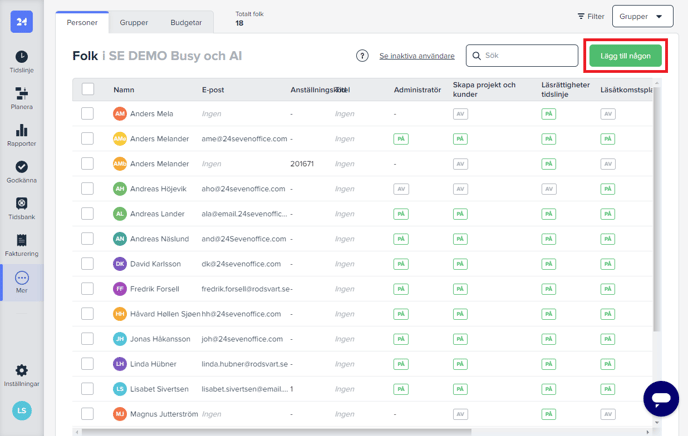Select the checkbox for Anders Mela

[x=87, y=114]
